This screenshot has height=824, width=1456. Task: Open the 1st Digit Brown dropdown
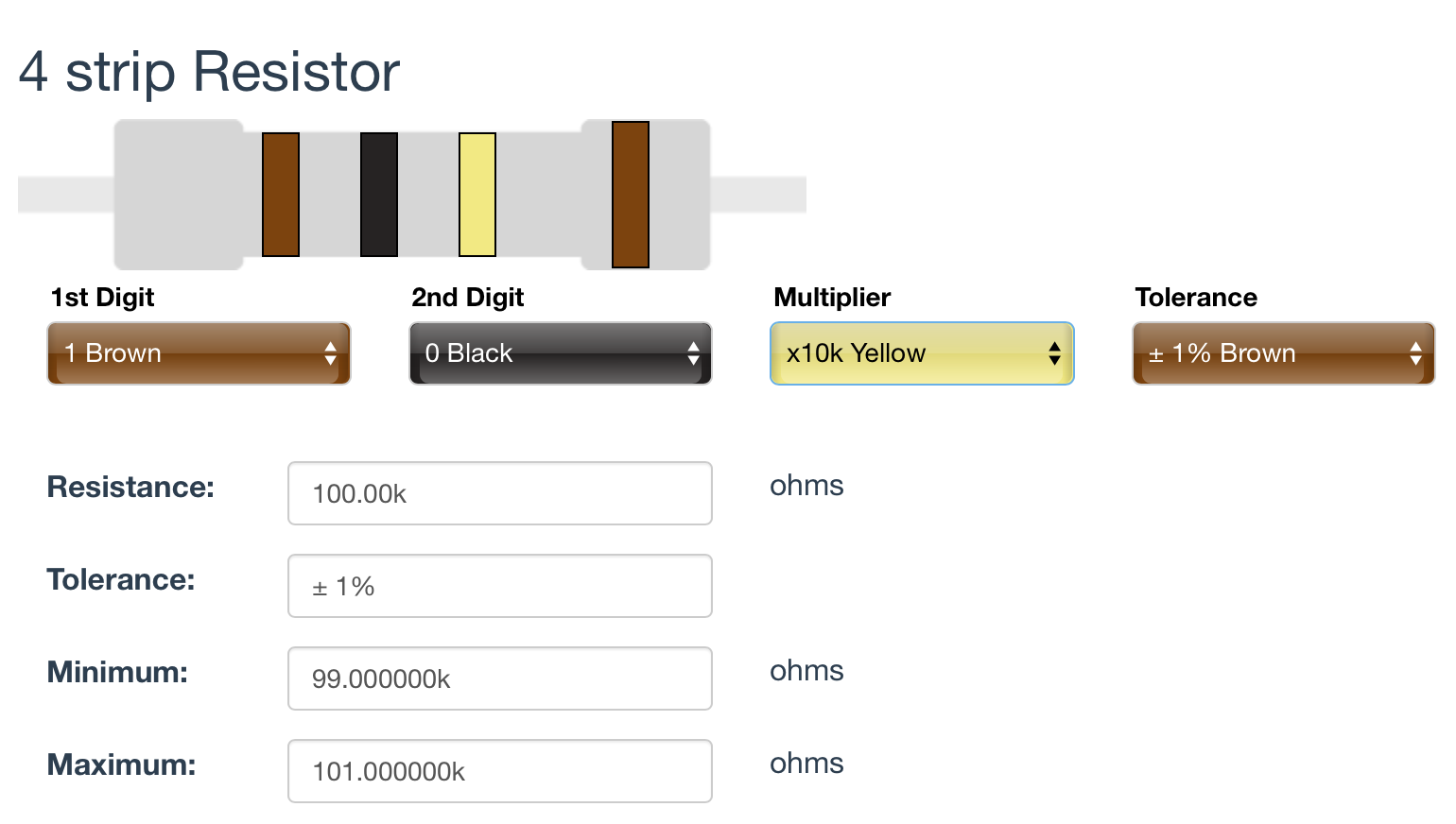coord(199,353)
